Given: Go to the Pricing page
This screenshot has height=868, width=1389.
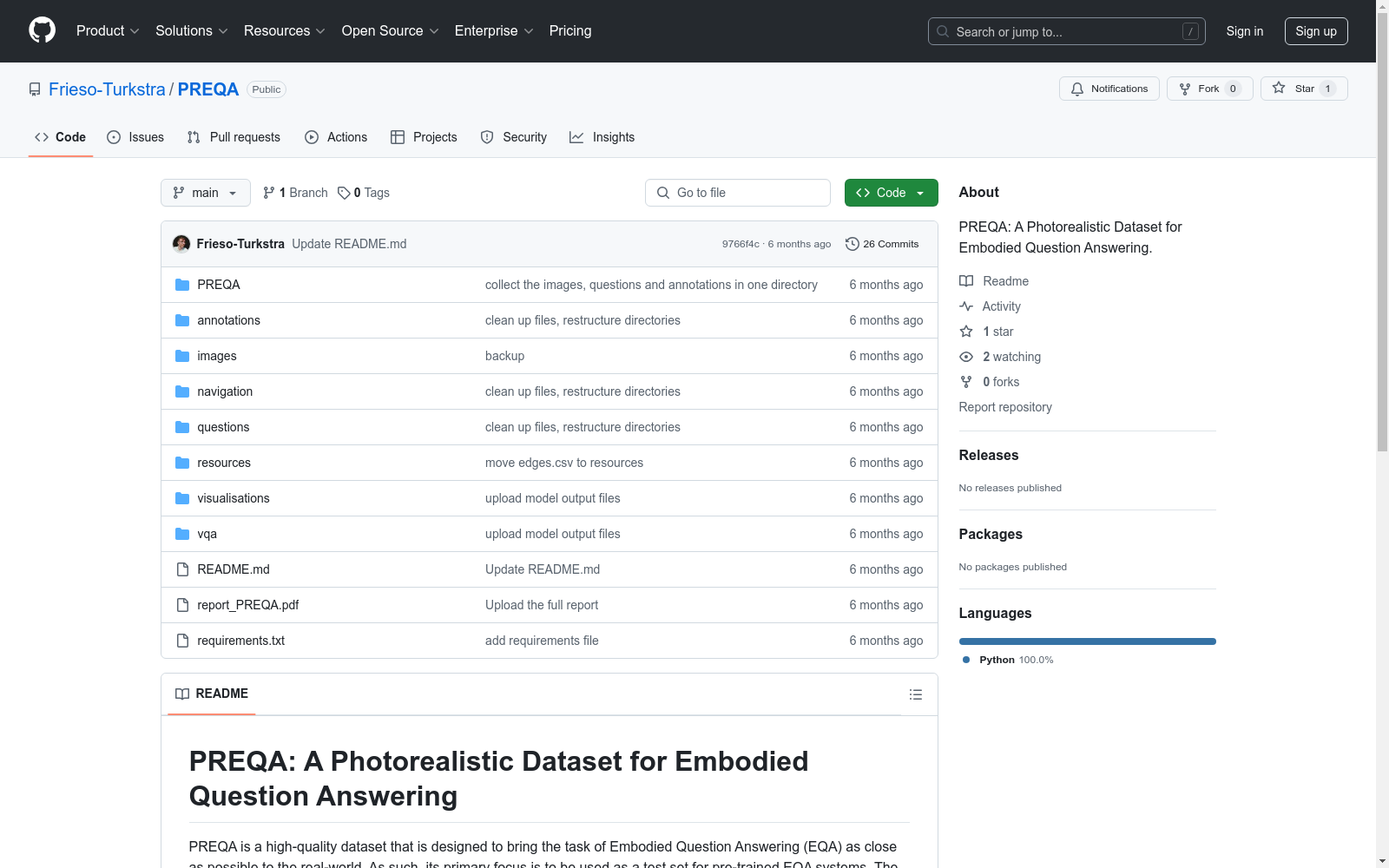Looking at the screenshot, I should coord(570,30).
